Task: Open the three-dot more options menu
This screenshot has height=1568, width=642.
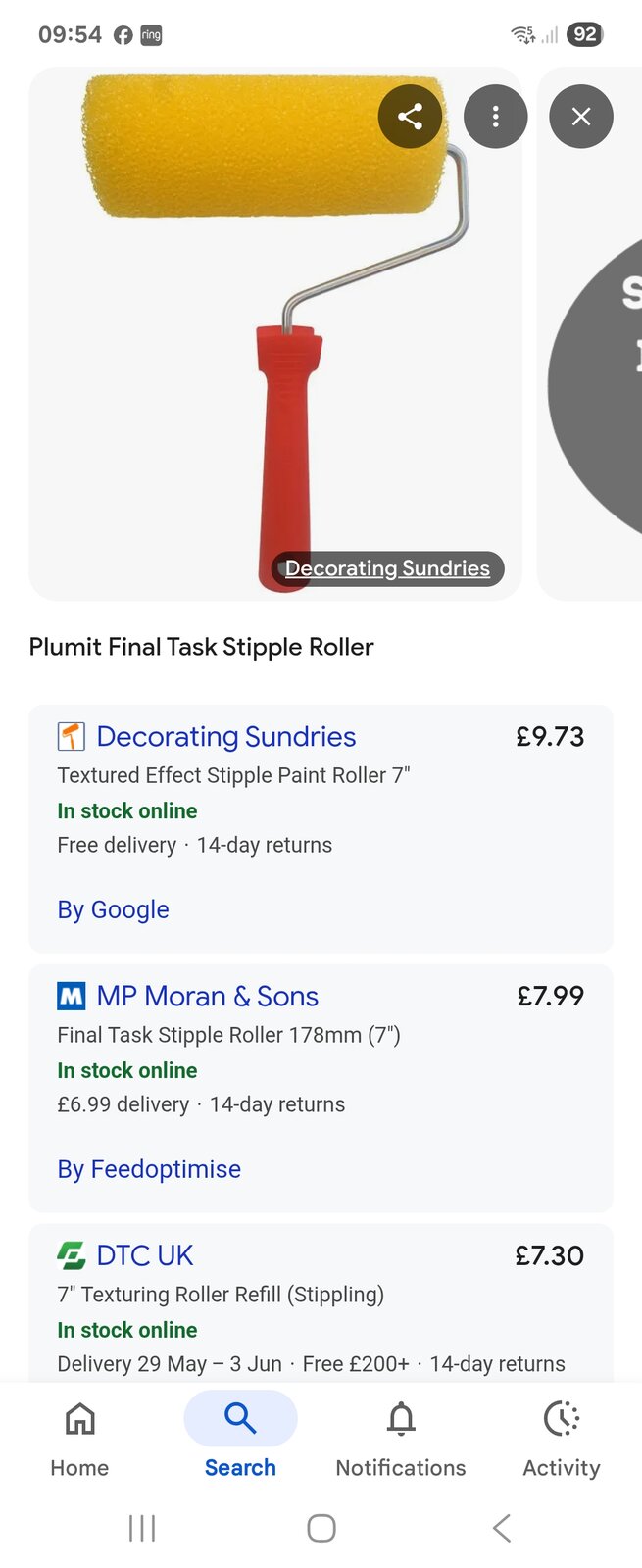Action: pos(496,117)
